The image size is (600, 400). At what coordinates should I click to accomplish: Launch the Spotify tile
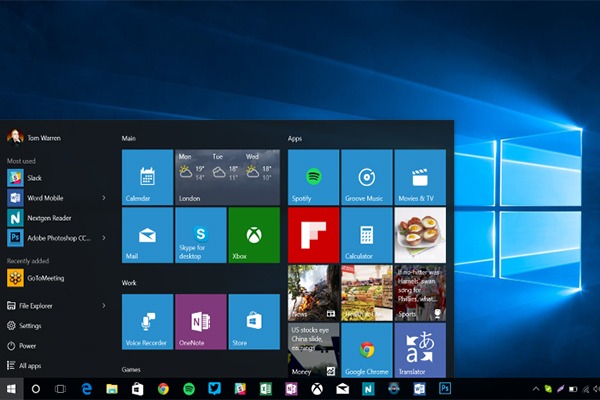[x=313, y=177]
